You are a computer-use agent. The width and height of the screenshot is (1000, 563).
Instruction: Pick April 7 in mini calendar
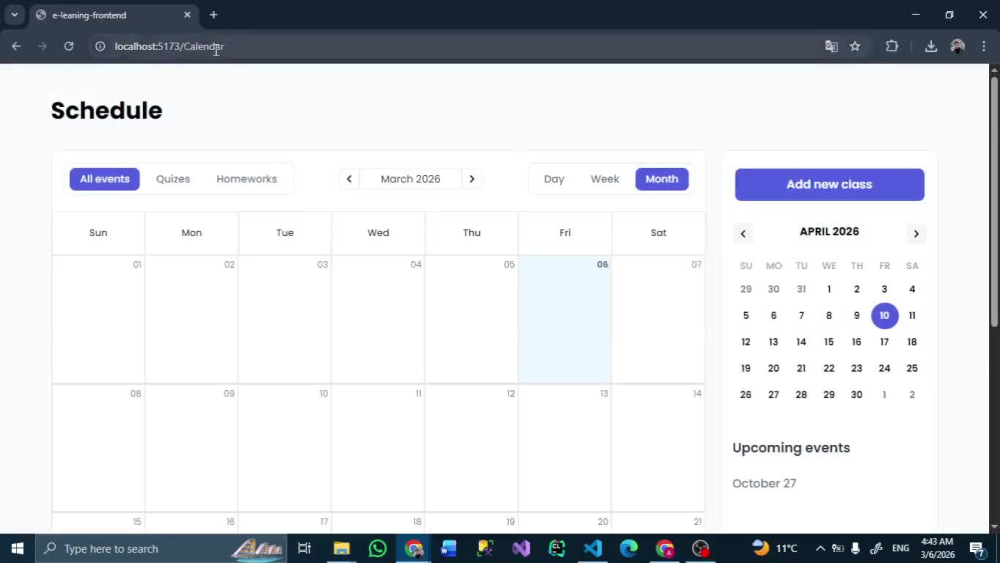801,316
